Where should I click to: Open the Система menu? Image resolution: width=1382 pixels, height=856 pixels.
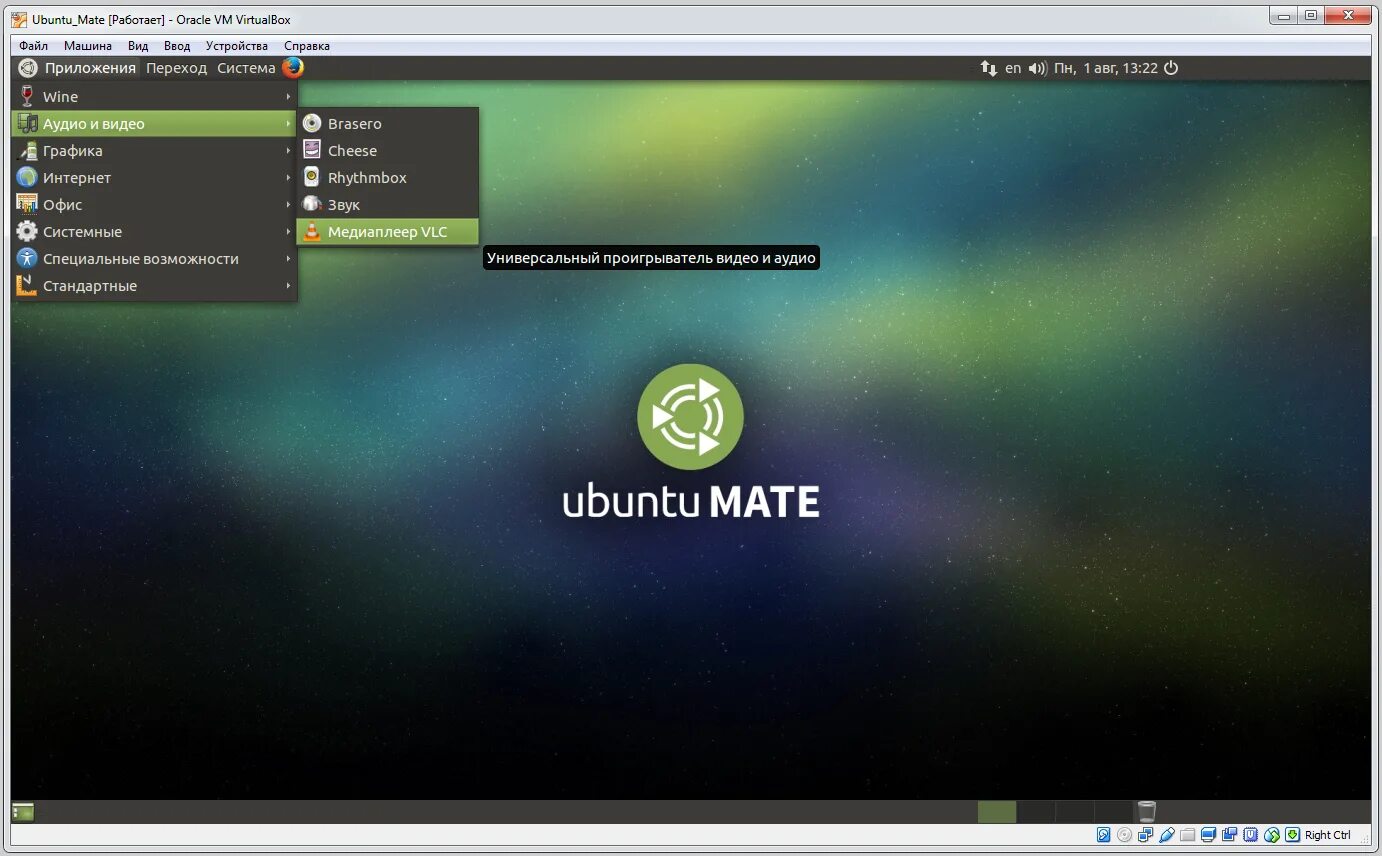(246, 68)
